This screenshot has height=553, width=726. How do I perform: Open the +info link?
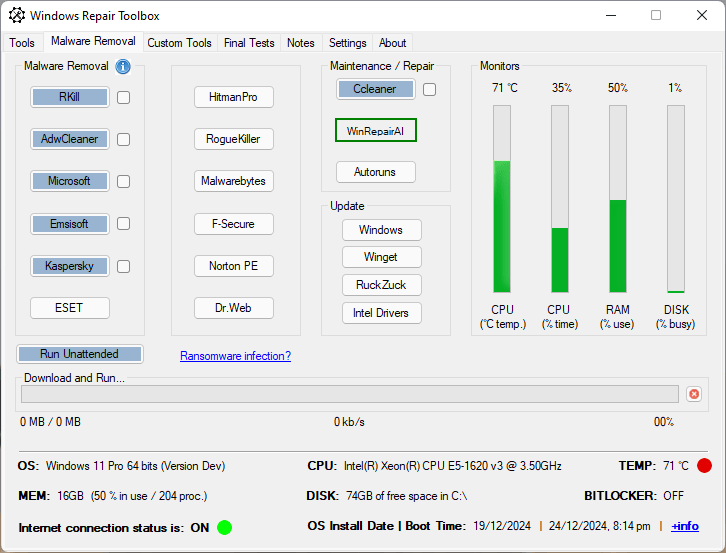click(685, 526)
